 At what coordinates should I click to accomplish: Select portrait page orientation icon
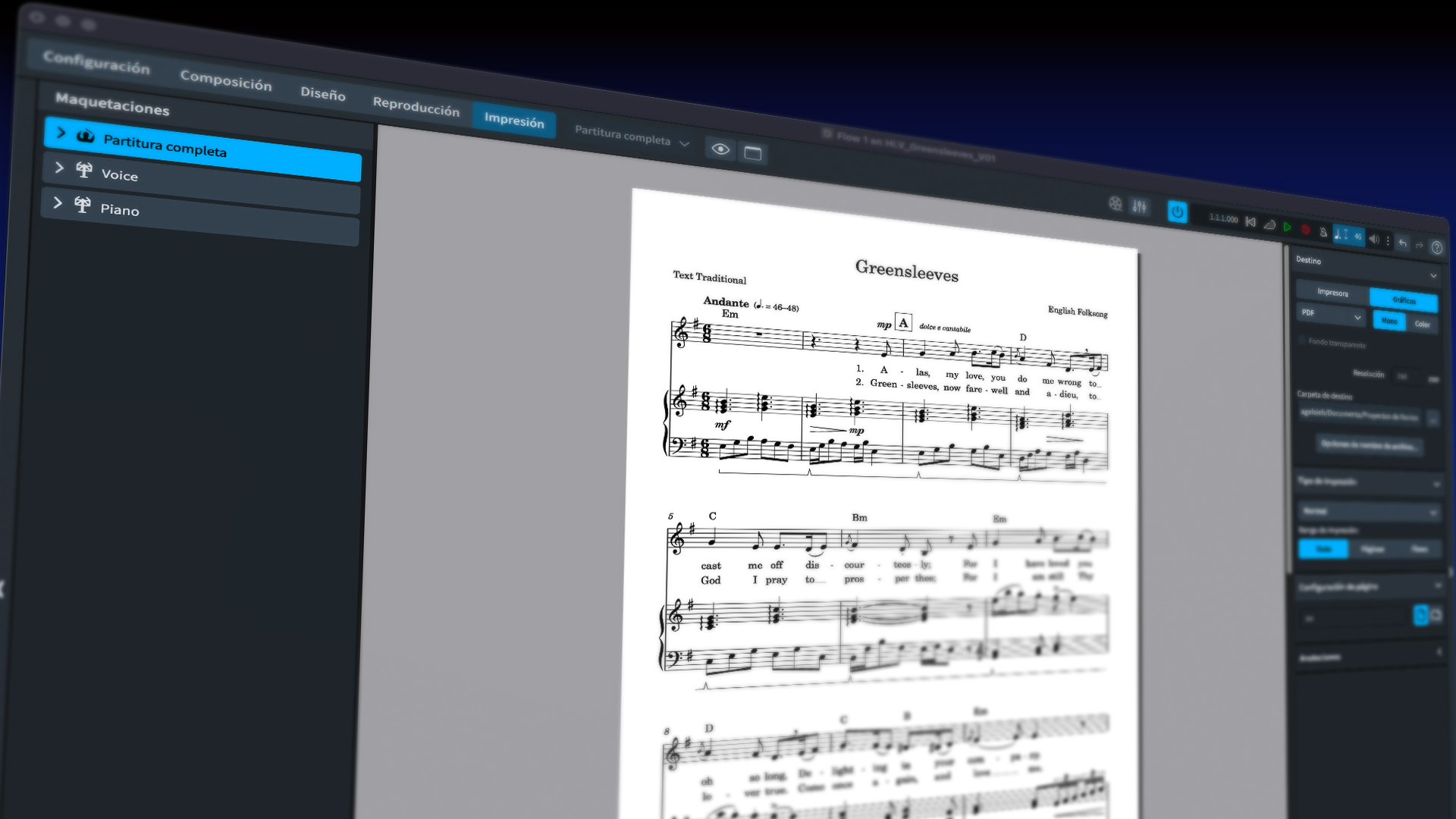tap(1420, 615)
